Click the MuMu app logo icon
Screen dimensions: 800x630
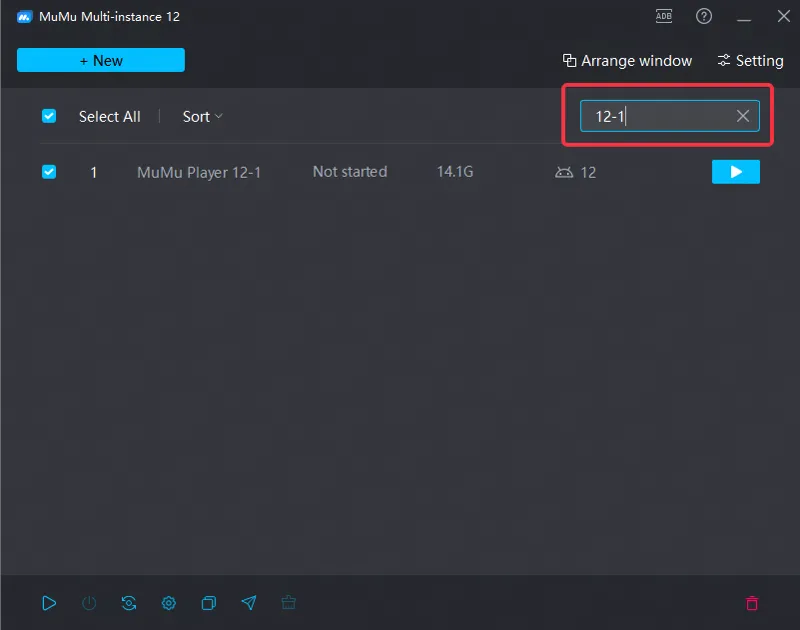[x=24, y=17]
